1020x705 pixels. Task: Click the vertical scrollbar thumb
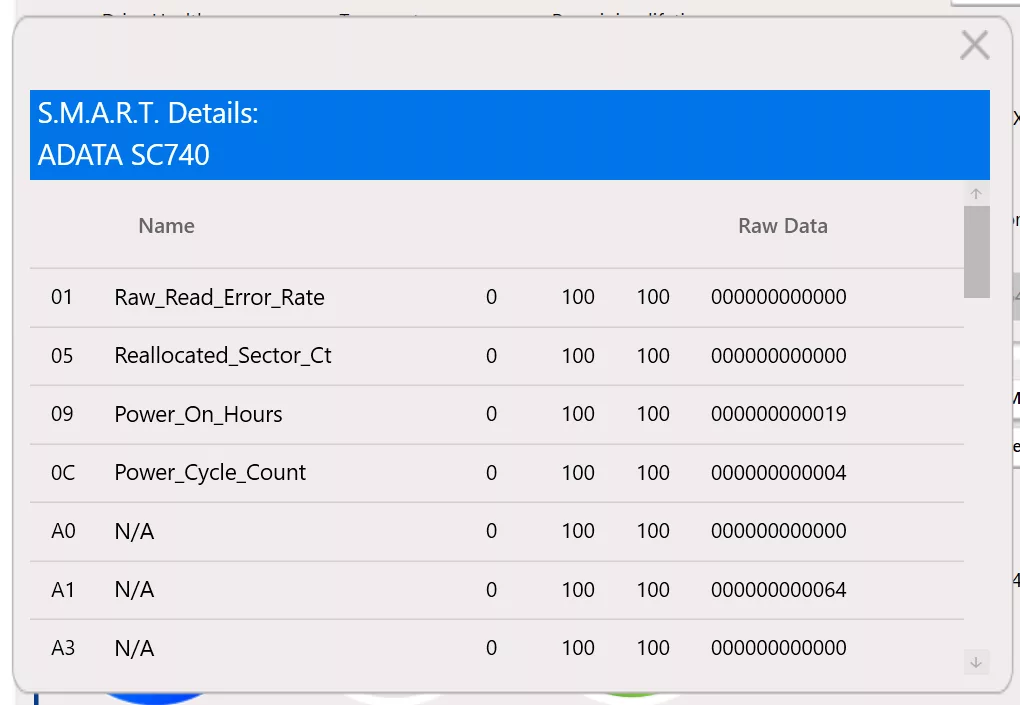click(976, 252)
